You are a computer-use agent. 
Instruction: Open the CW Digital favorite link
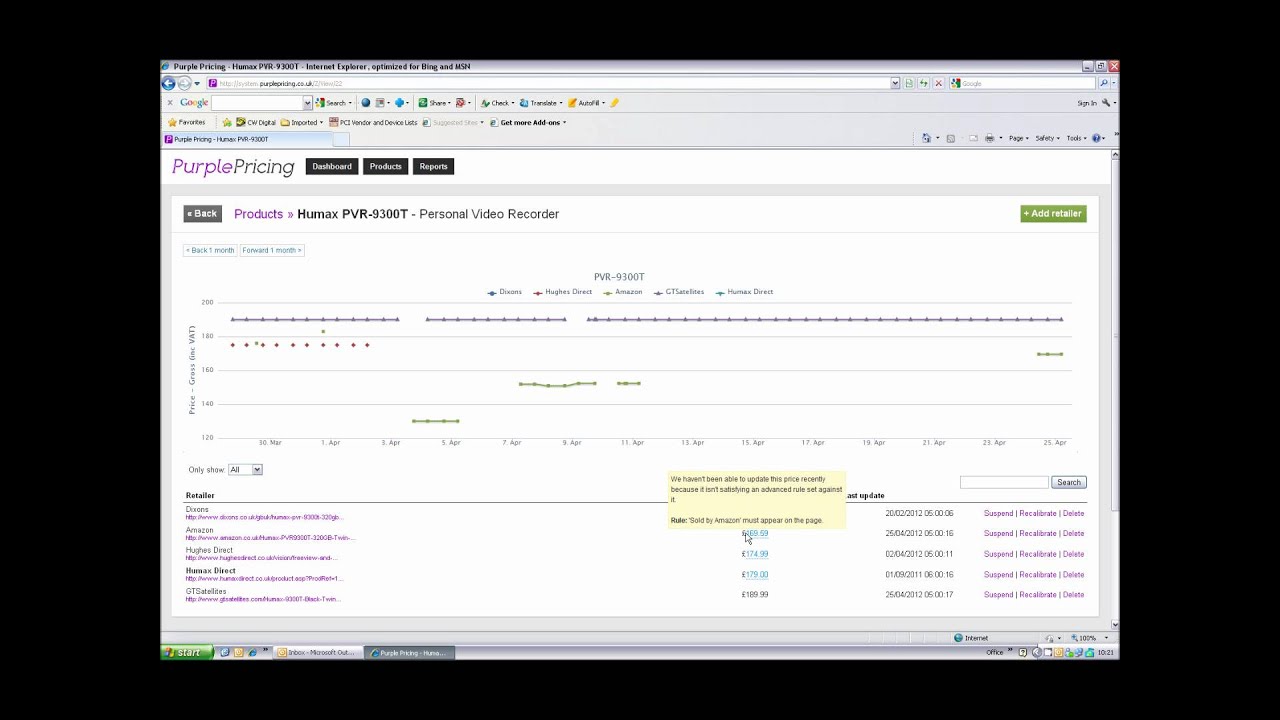(255, 122)
